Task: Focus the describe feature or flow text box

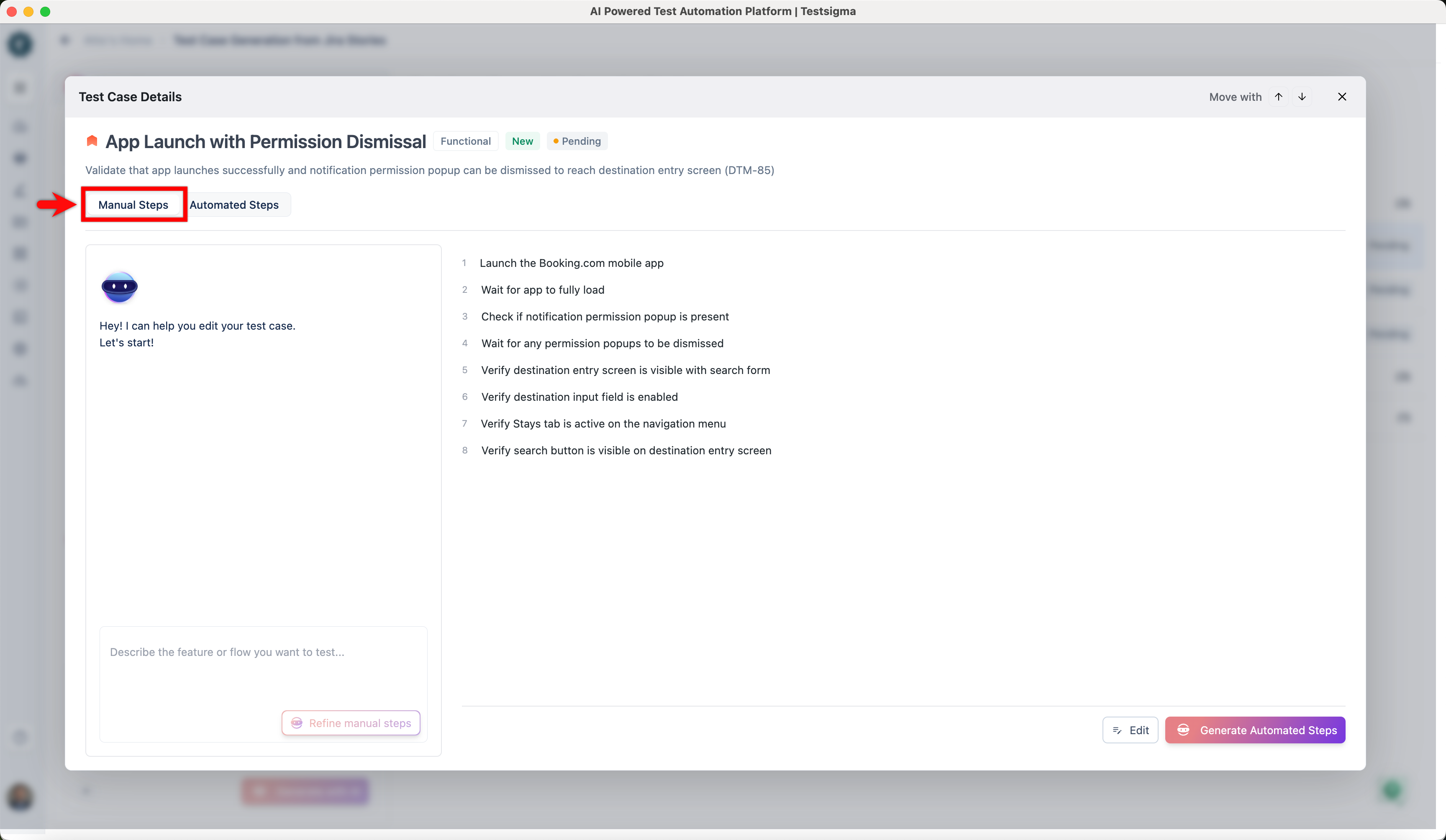Action: coord(263,666)
